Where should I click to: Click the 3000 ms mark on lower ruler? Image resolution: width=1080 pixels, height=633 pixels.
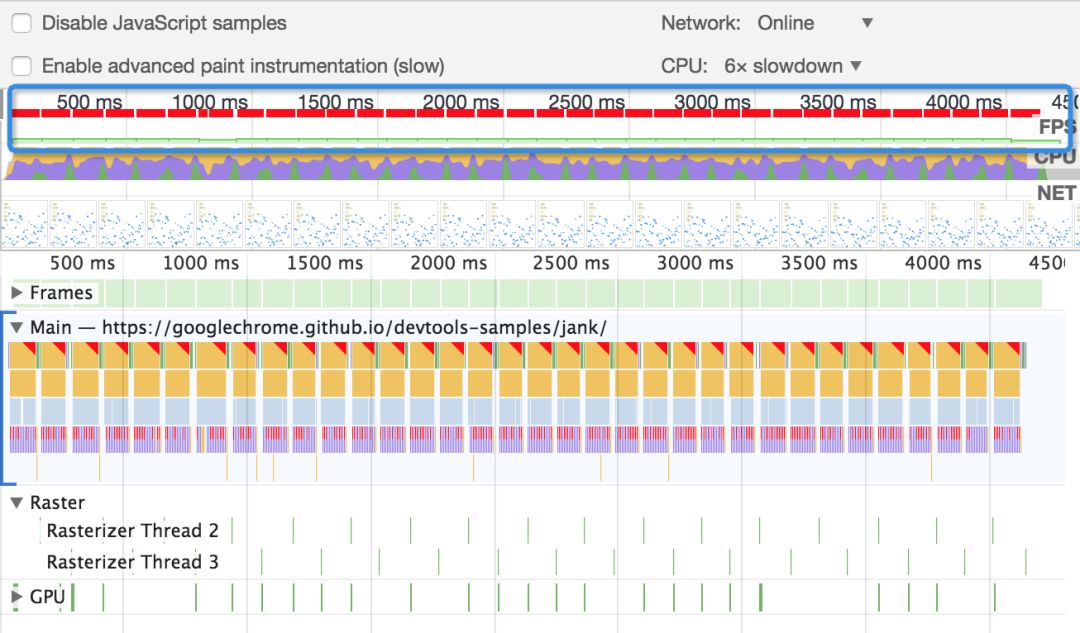point(695,263)
